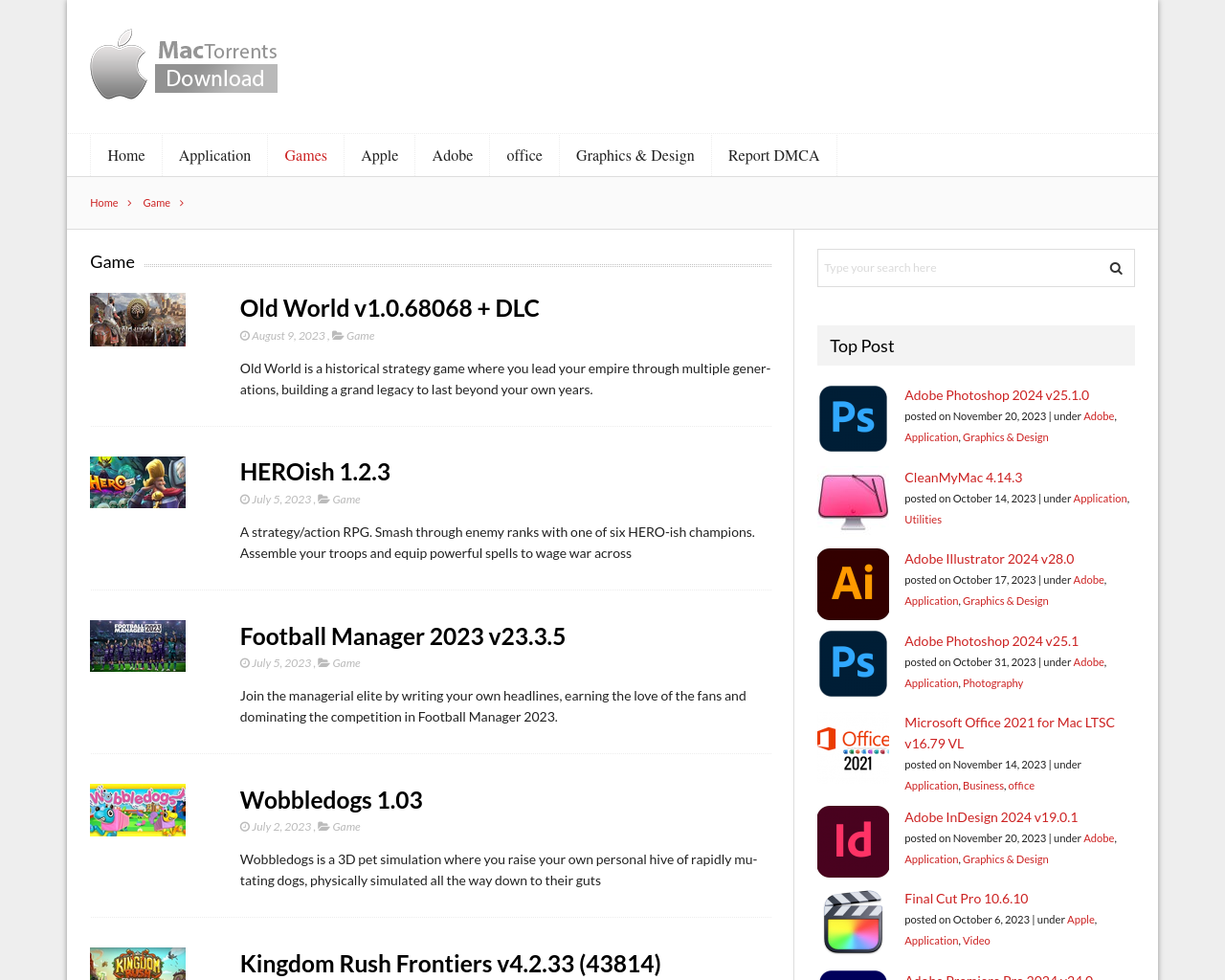Open the Photoshop 2024 v25.1.0 Ps icon
Screen dimensions: 1225x980
[x=853, y=418]
